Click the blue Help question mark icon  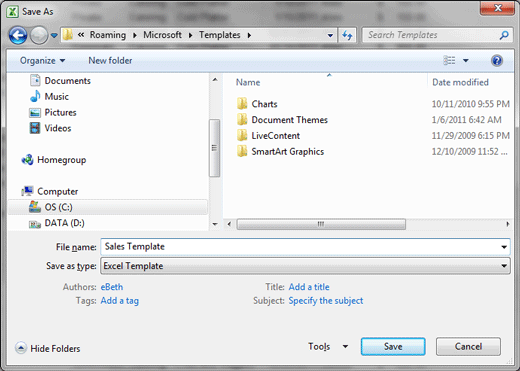(497, 61)
